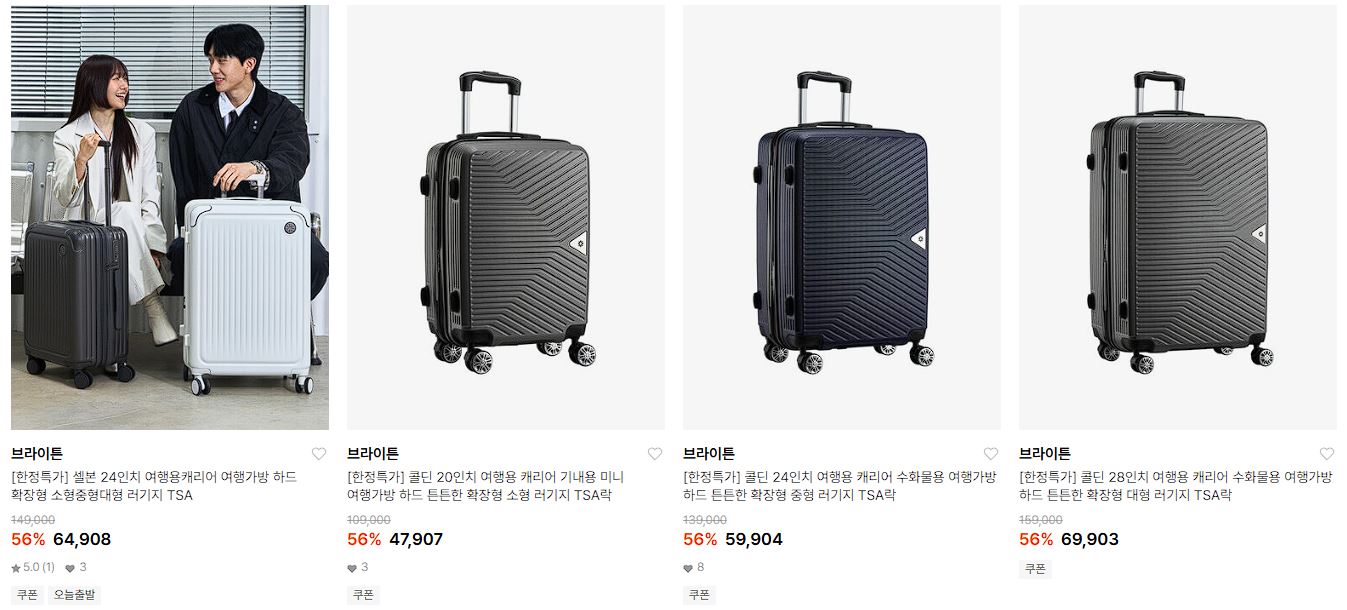Click the 쿠폰 badge under 47,907 product
Image resolution: width=1347 pixels, height=610 pixels.
click(x=363, y=595)
